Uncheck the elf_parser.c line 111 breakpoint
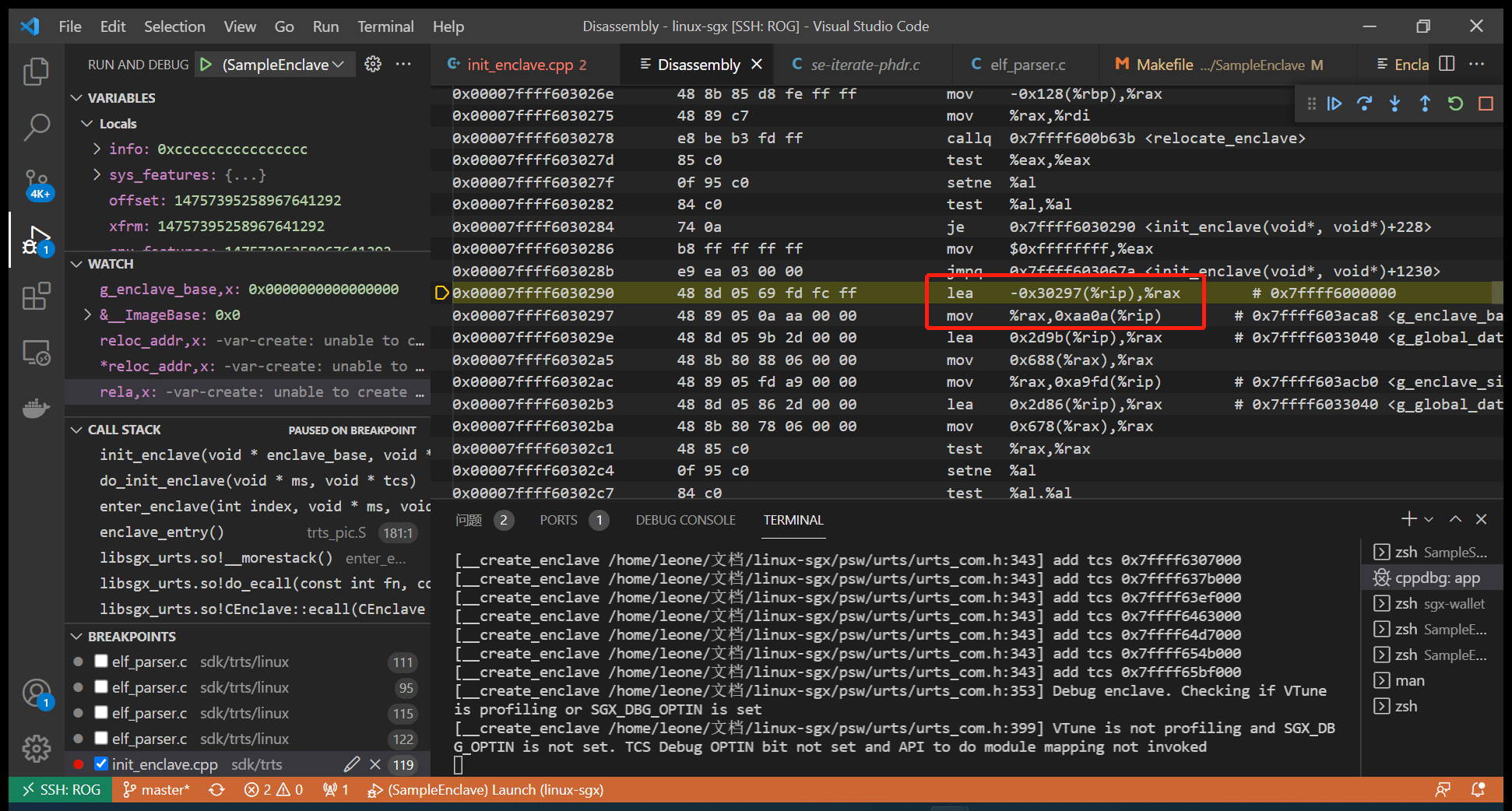Viewport: 1512px width, 811px height. pos(101,661)
